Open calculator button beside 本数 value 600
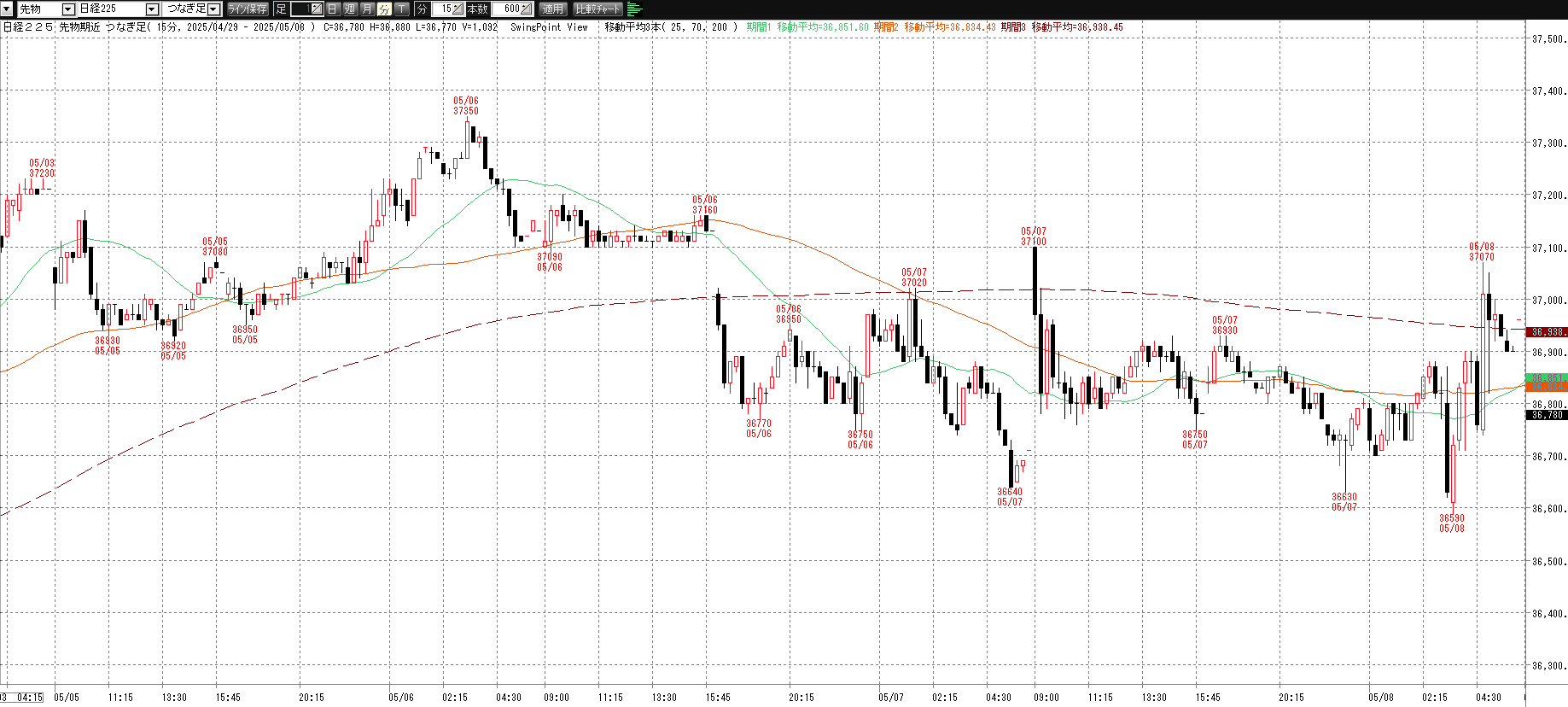This screenshot has width=1568, height=707. point(526,9)
